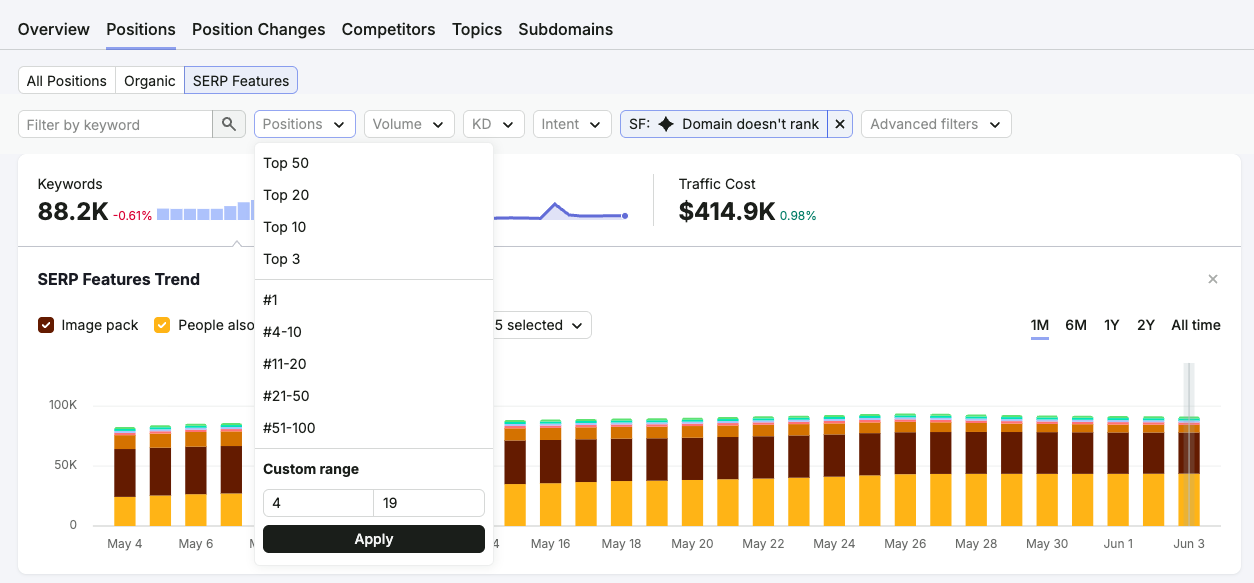Toggle the People also ask checkbox
This screenshot has width=1254, height=583.
(162, 325)
